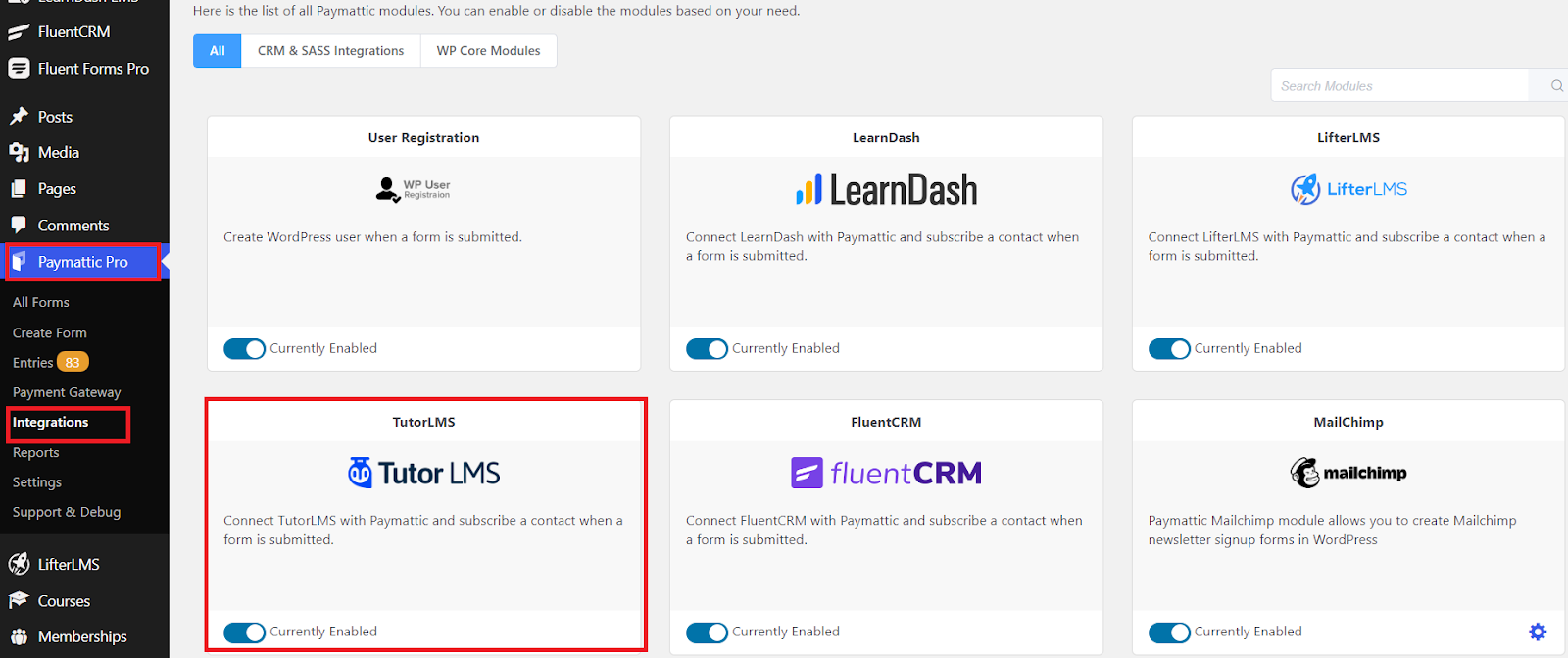Screen dimensions: 1568x658
Task: Open Reports submenu item
Action: click(36, 452)
